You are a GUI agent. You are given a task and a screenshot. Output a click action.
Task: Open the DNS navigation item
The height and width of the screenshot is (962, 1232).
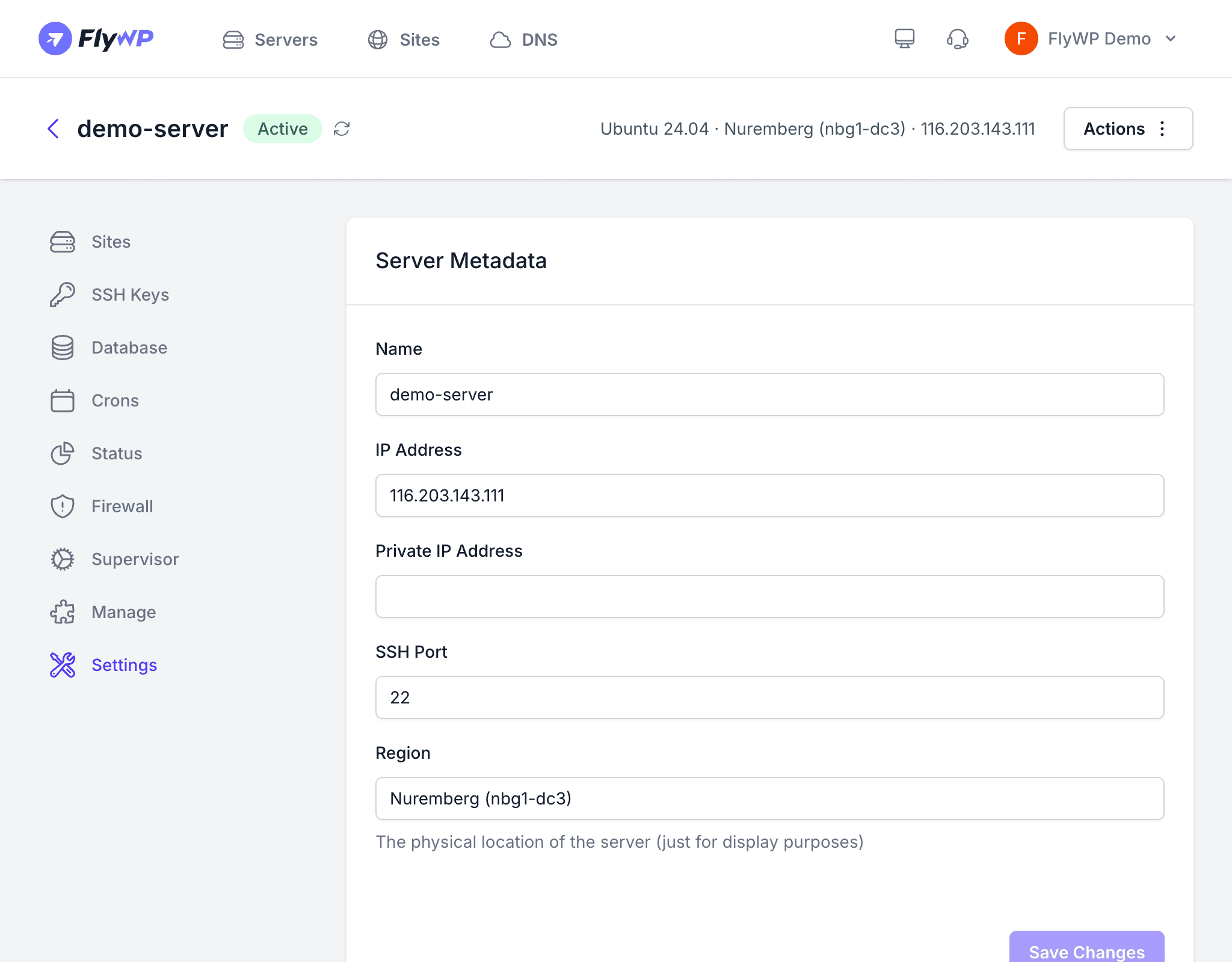point(523,40)
